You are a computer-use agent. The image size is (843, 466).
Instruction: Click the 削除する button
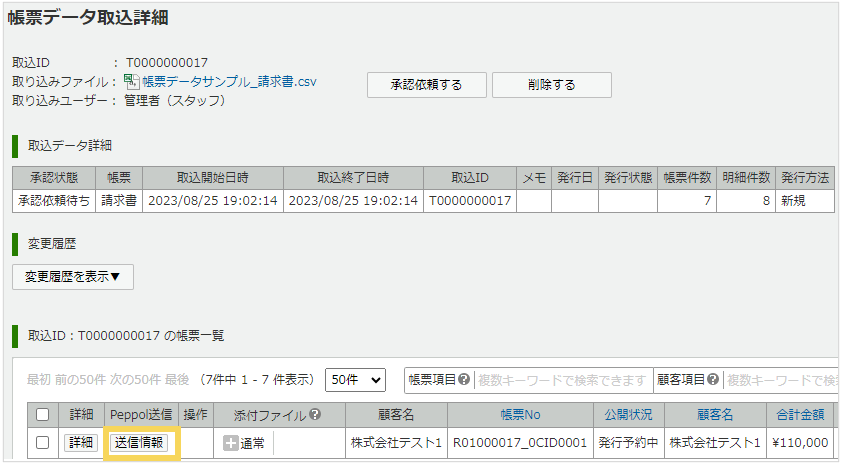552,85
